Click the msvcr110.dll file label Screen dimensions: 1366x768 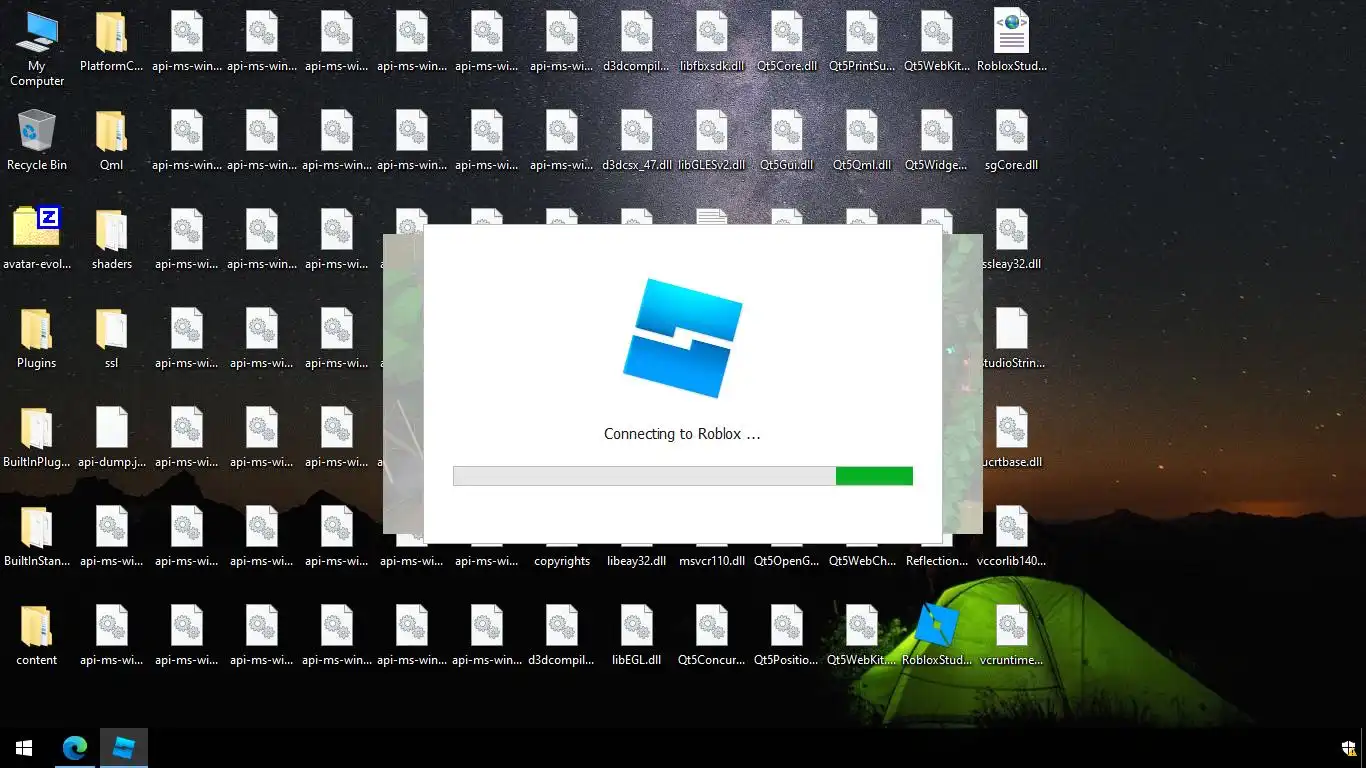pos(712,561)
